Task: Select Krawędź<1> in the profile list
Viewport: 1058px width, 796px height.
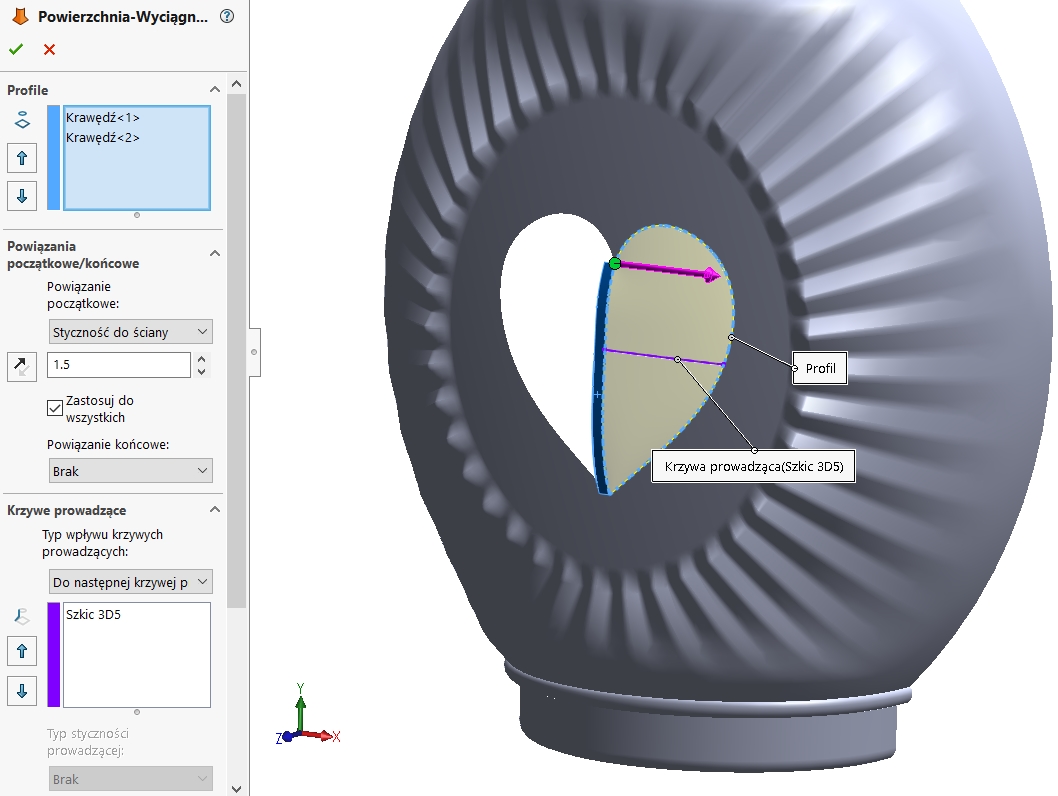Action: 103,117
